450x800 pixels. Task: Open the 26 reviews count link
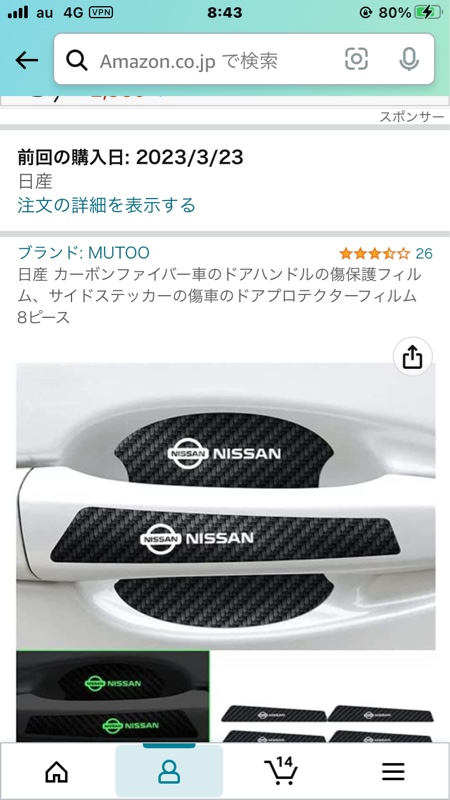tap(424, 253)
